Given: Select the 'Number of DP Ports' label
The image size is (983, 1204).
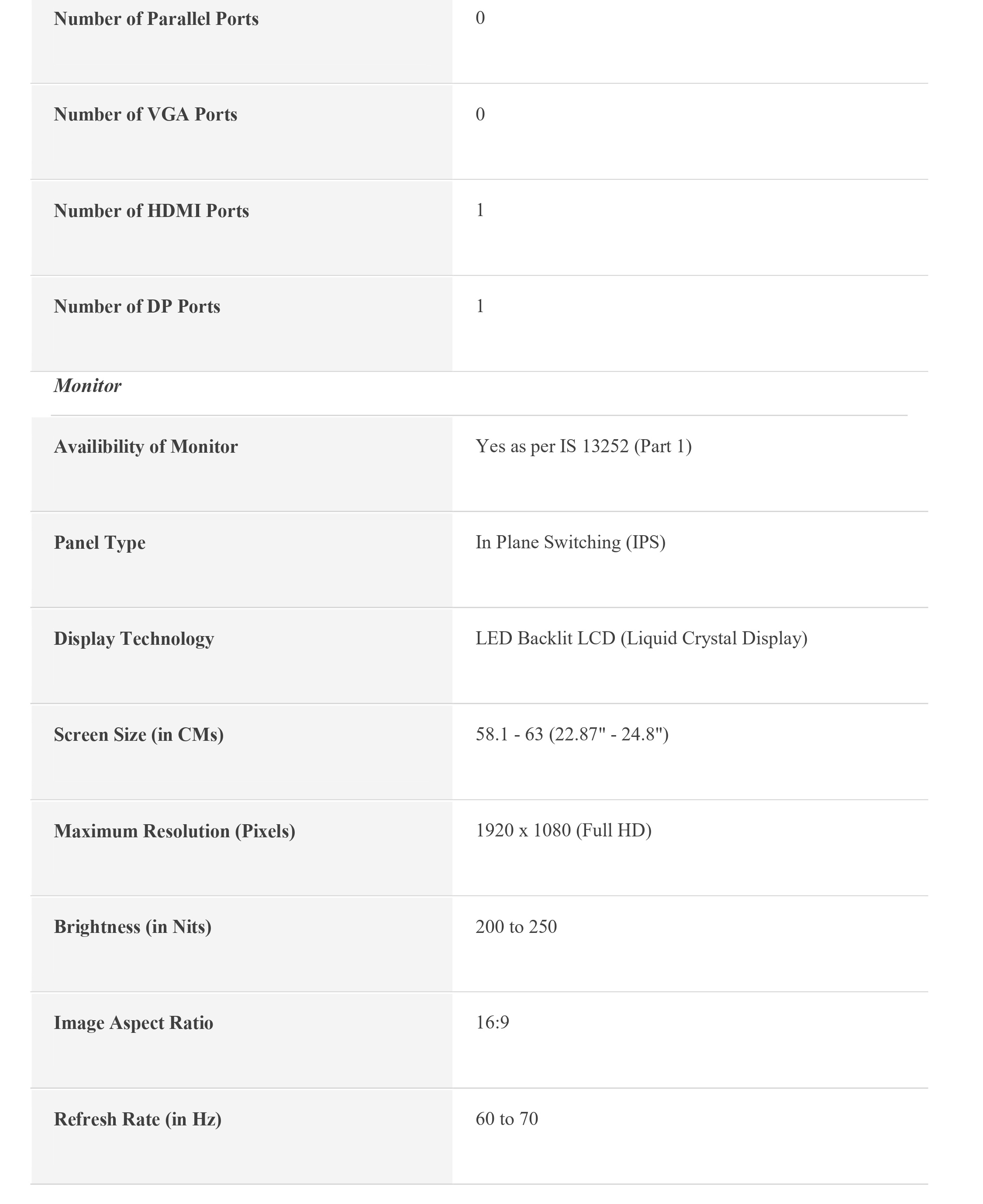Looking at the screenshot, I should [x=136, y=306].
